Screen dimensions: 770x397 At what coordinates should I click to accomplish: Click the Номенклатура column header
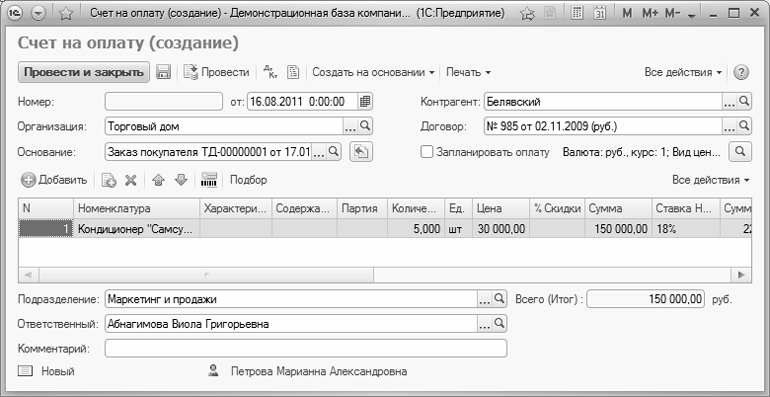click(x=137, y=208)
